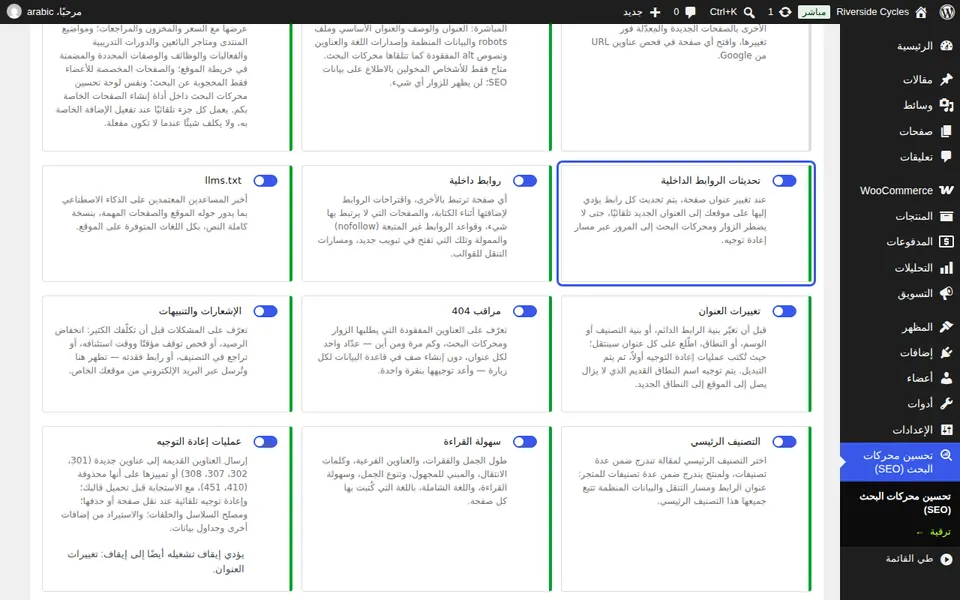This screenshot has width=960, height=600.
Task: Click the إضافات plugin icon
Action: (x=947, y=353)
